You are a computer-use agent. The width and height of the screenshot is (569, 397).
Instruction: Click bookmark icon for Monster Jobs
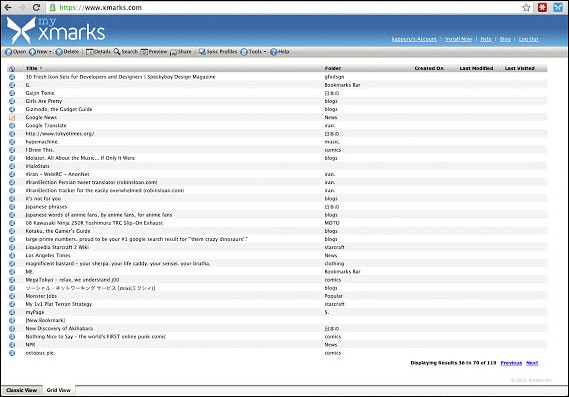[12, 296]
